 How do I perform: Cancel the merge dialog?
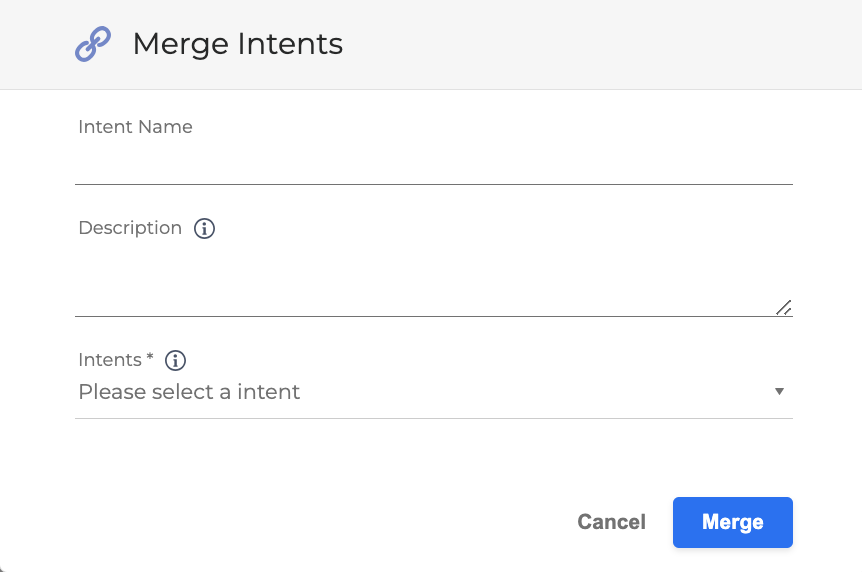click(611, 522)
